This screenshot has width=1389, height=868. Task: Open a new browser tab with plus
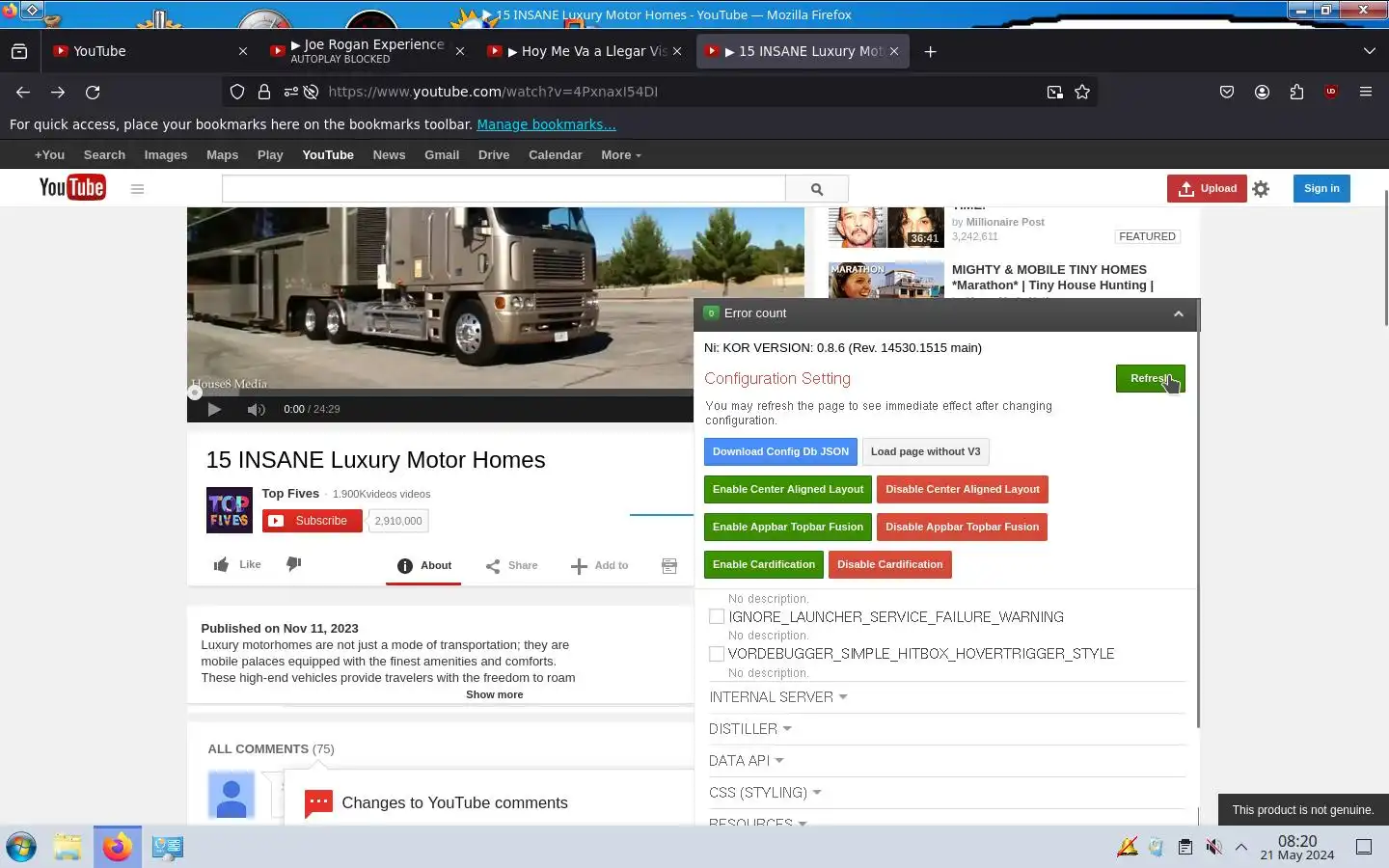[x=930, y=51]
